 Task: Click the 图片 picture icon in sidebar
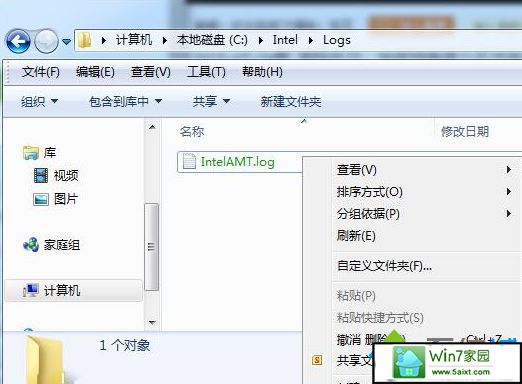(x=41, y=199)
